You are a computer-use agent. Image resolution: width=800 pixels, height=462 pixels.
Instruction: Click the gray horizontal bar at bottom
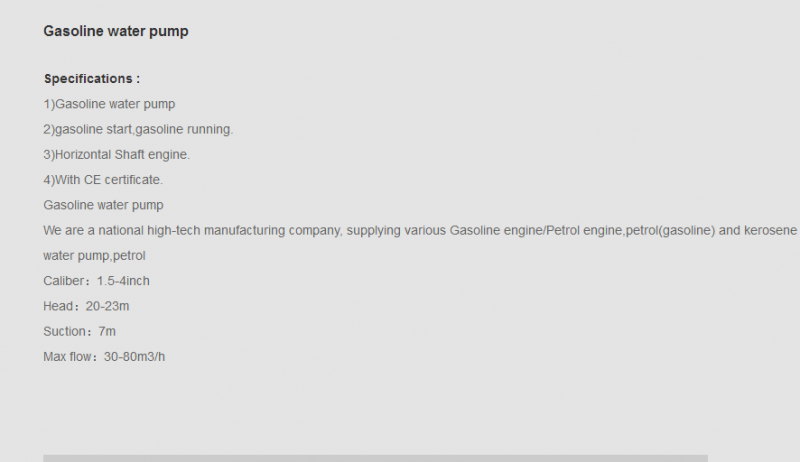tap(376, 458)
